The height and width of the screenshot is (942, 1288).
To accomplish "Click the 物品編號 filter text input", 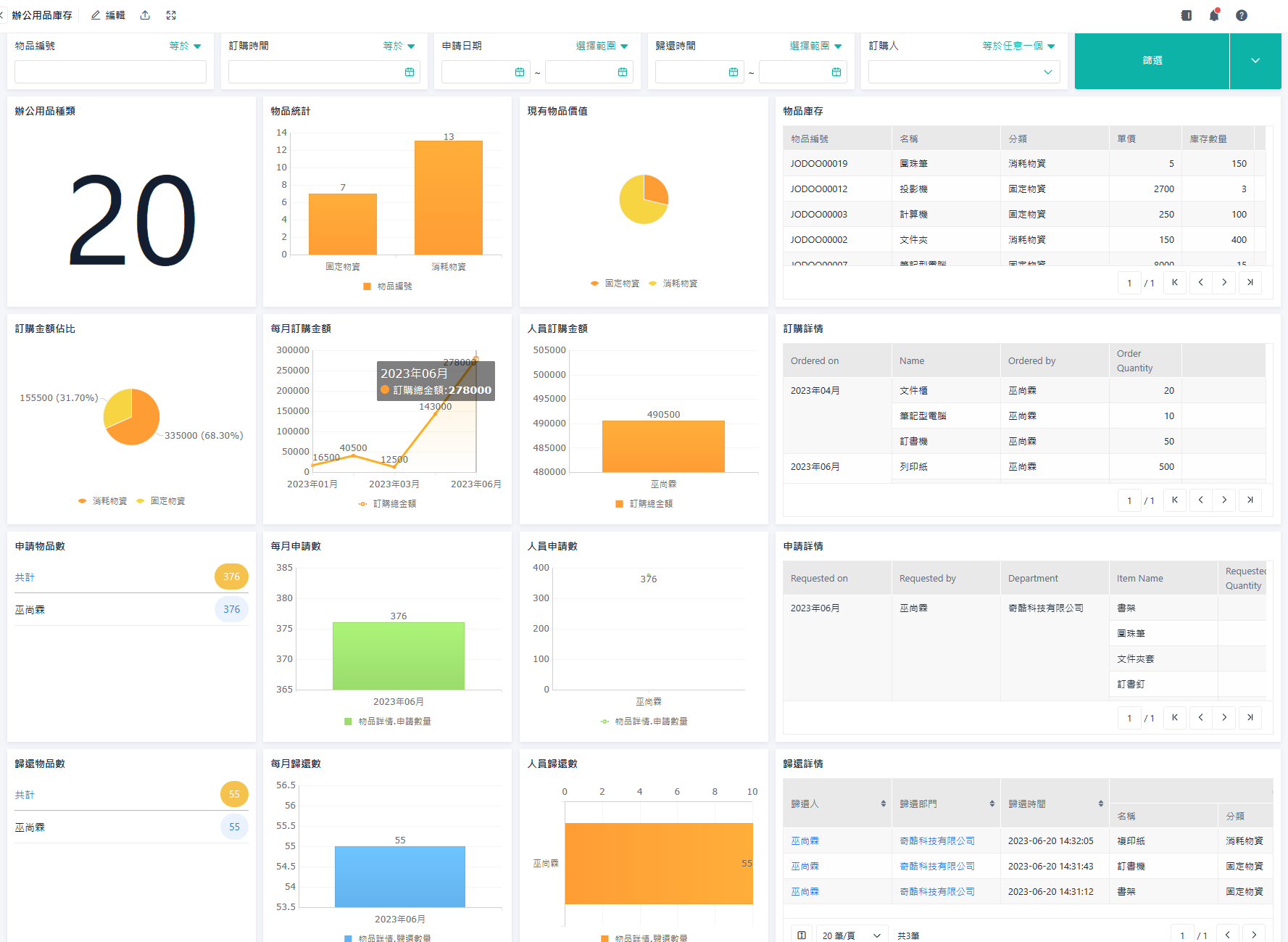I will click(x=110, y=72).
